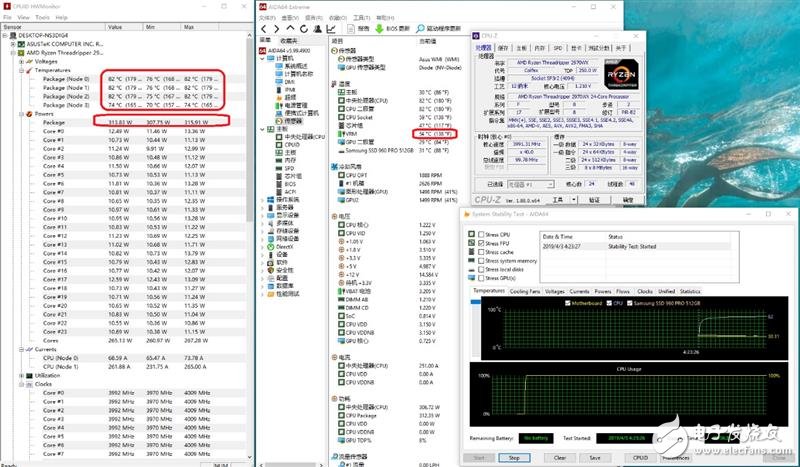
Task: Open the user icon in AIDA64 toolbar
Action: 317,29
